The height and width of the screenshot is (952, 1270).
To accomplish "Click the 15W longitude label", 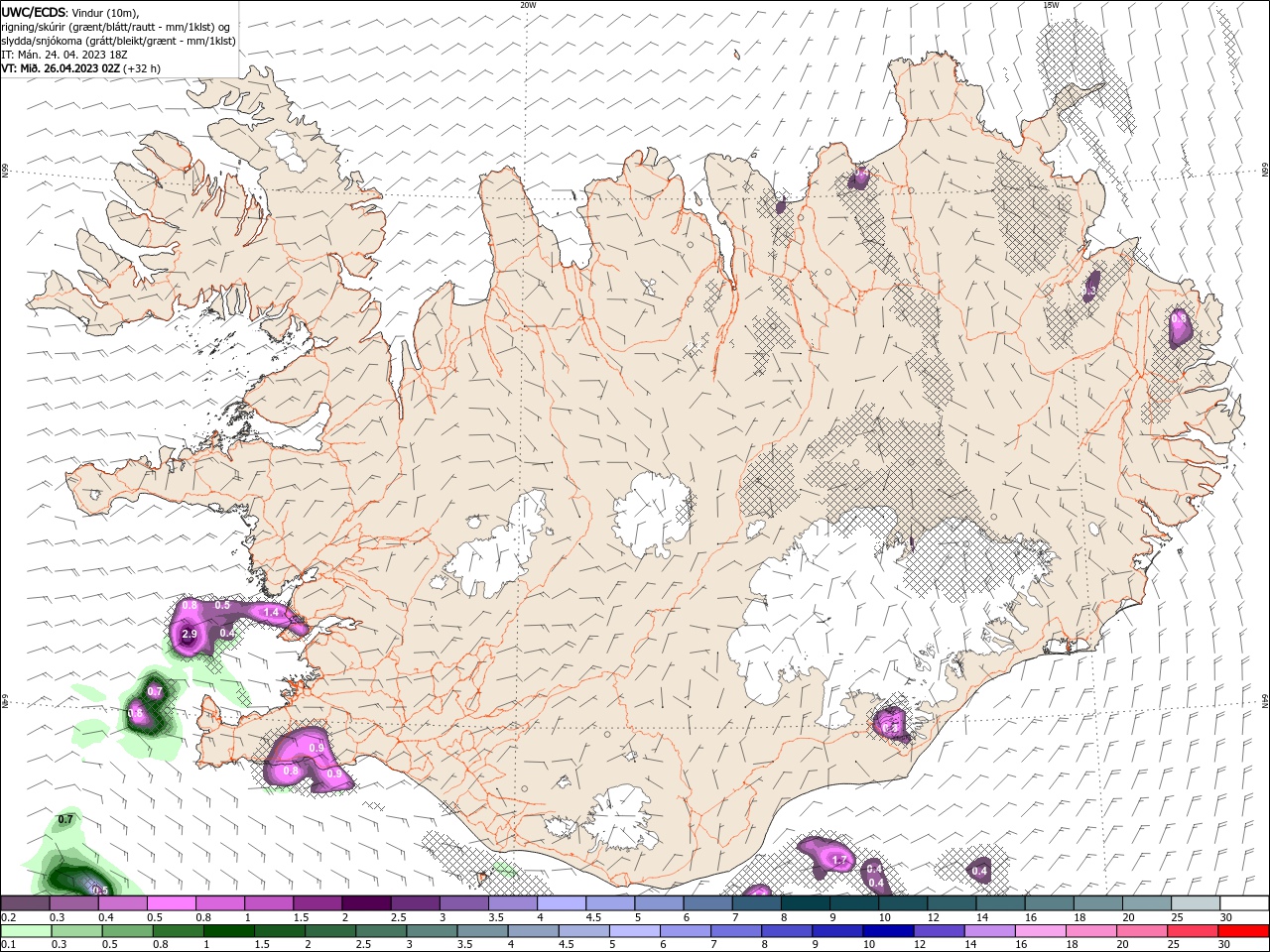I will (x=1050, y=5).
